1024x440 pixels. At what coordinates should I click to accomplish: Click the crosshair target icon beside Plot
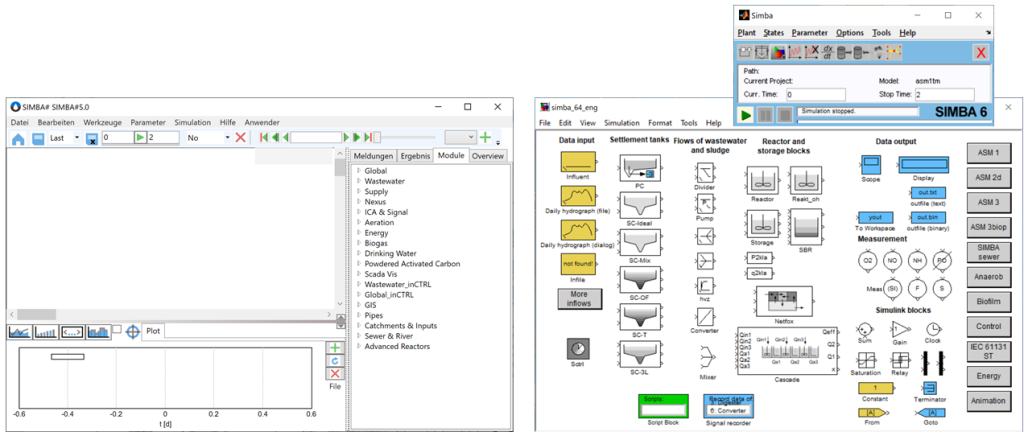click(132, 331)
